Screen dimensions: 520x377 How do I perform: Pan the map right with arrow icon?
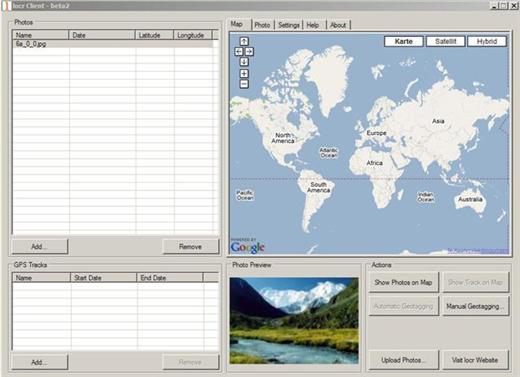pos(249,52)
